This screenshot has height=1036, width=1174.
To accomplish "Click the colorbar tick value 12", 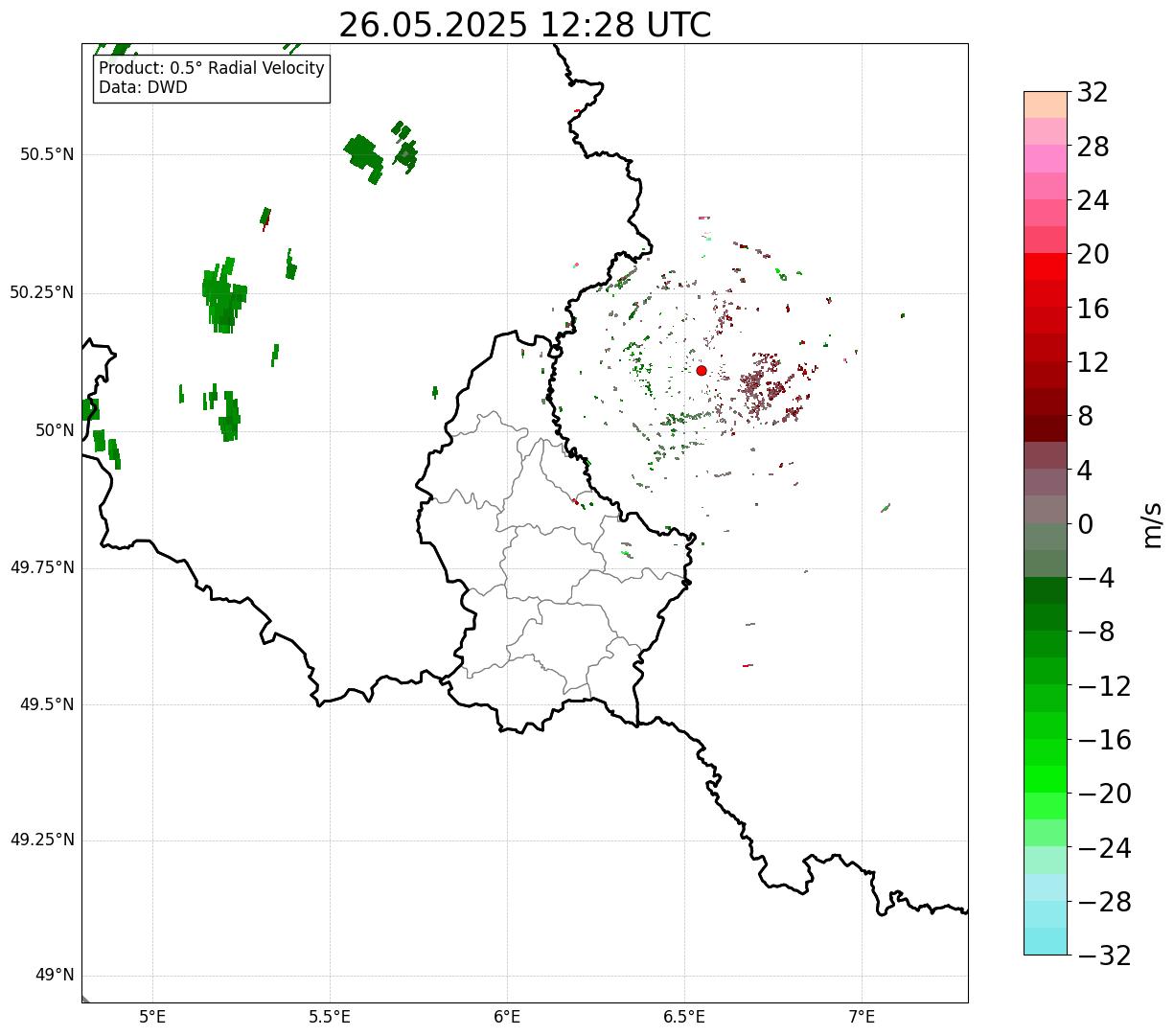I will 1093,362.
